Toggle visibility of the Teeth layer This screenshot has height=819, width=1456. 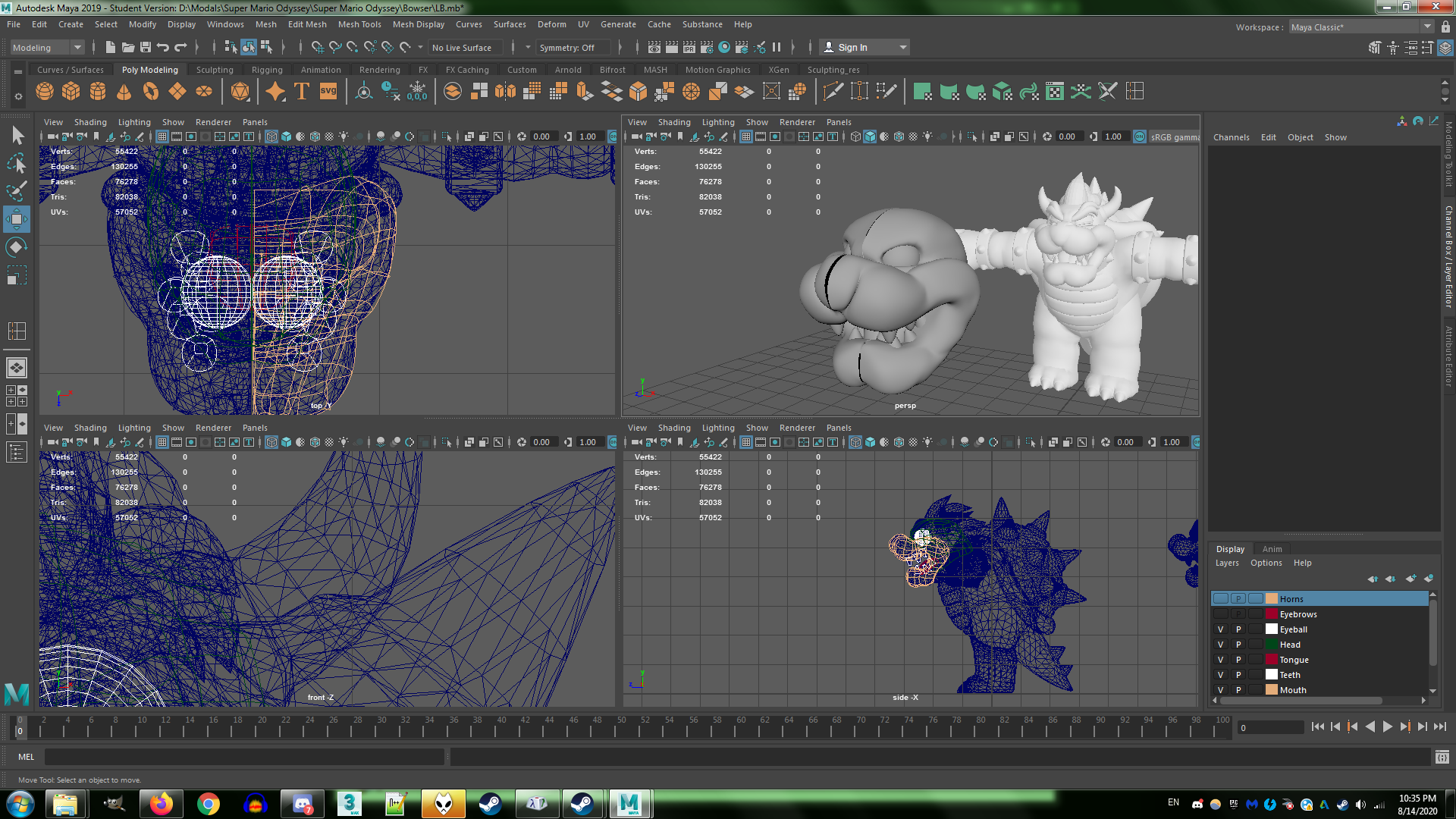click(x=1220, y=675)
